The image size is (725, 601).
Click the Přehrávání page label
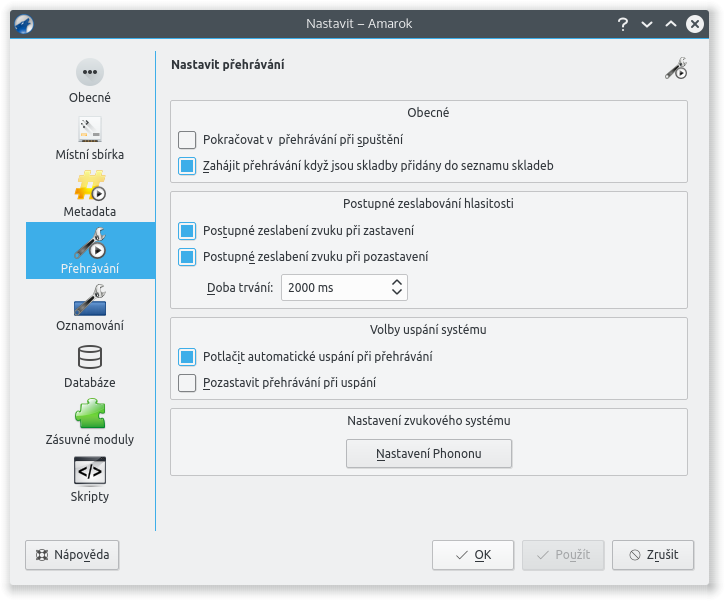coord(90,269)
